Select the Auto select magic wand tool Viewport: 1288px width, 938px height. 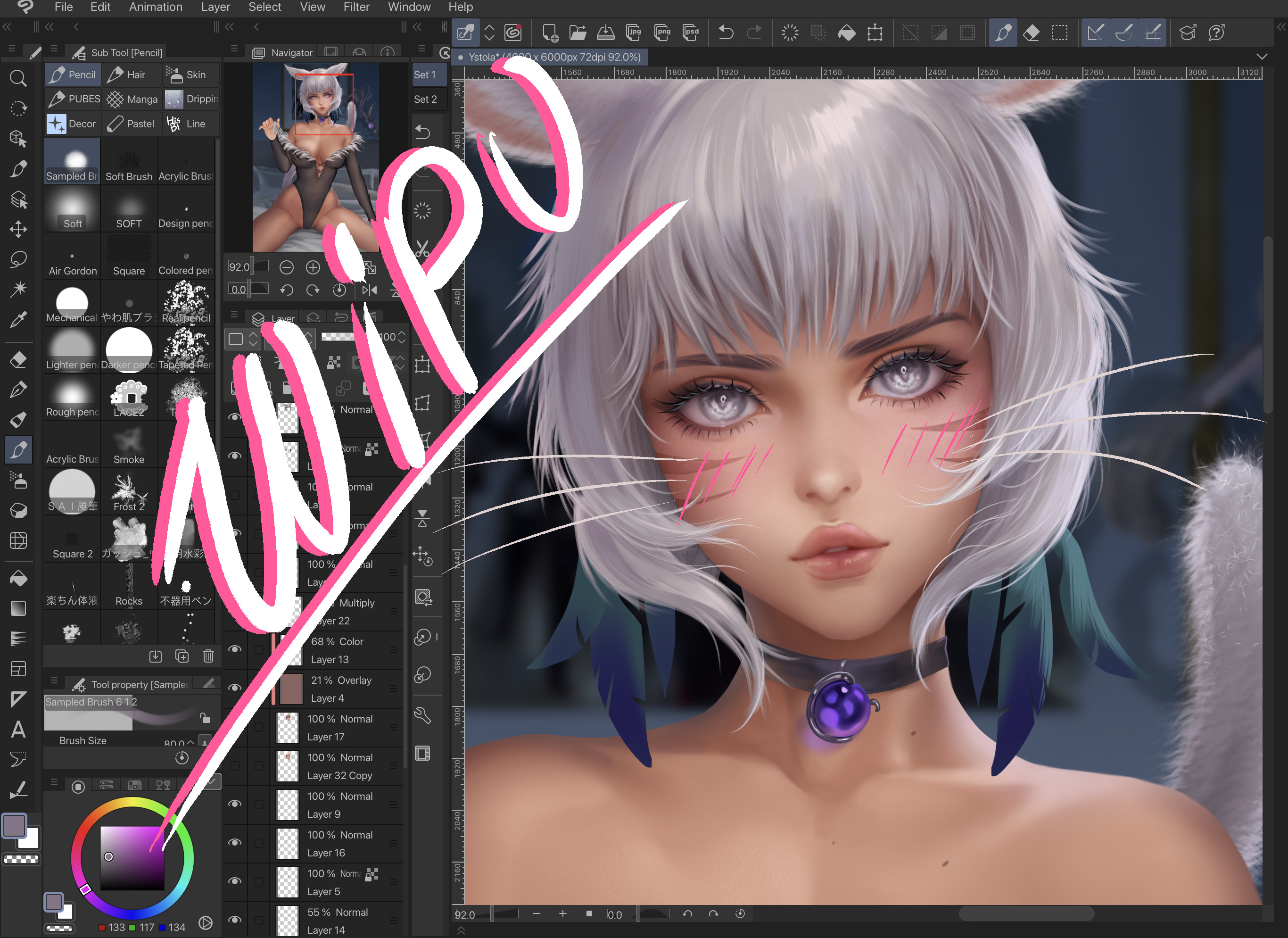[x=18, y=289]
